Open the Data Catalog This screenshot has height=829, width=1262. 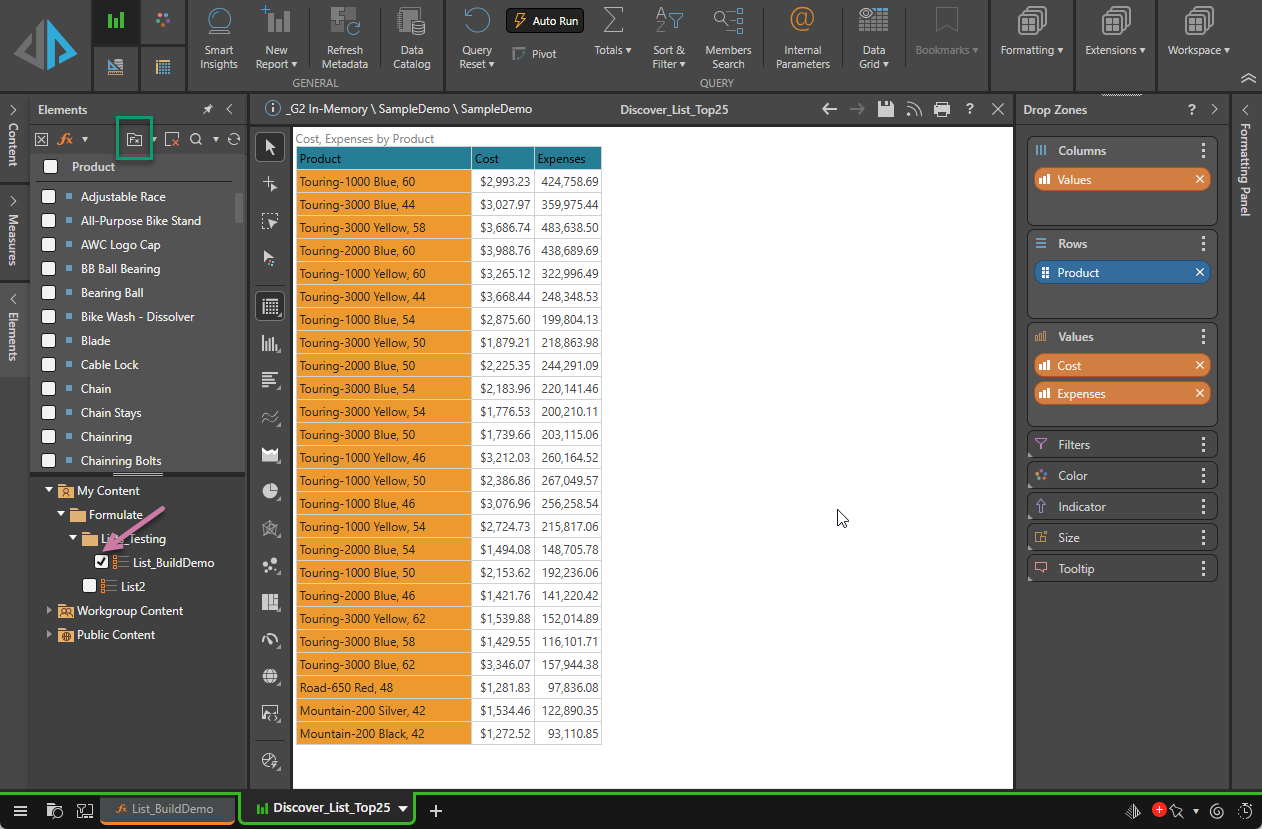click(x=411, y=38)
